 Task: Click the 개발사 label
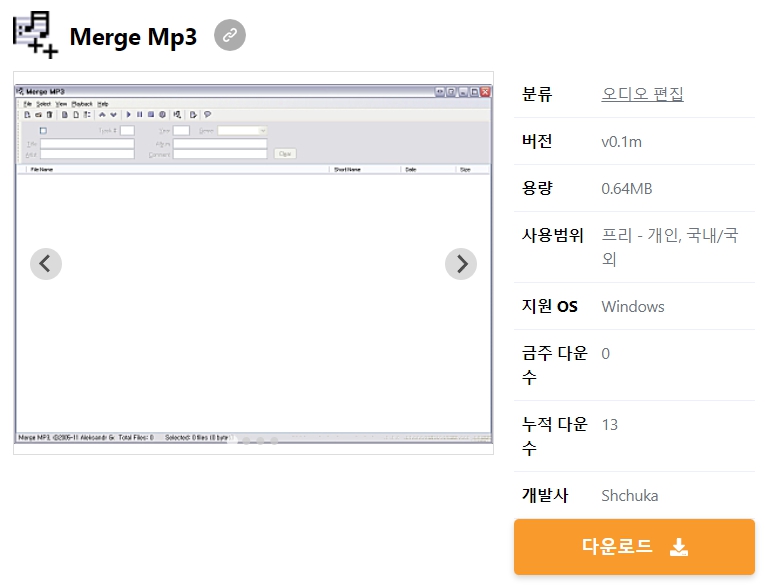[545, 495]
